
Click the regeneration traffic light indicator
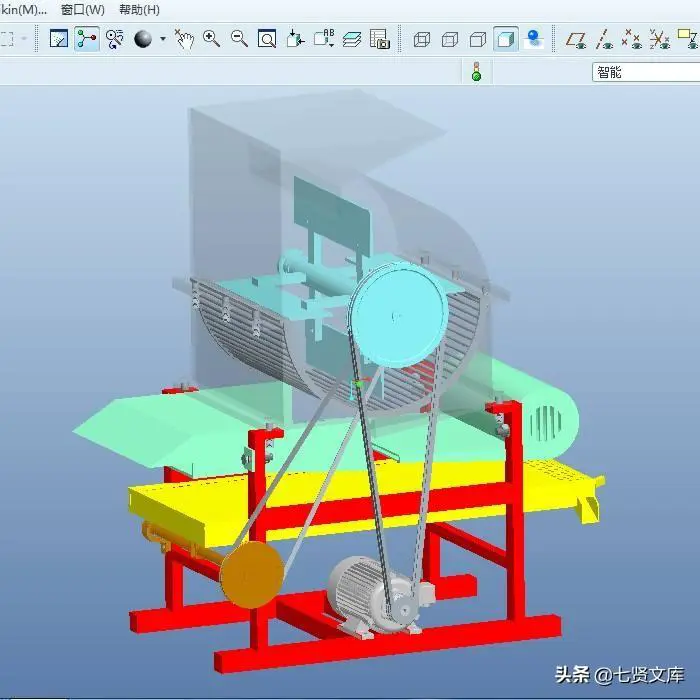coord(476,71)
